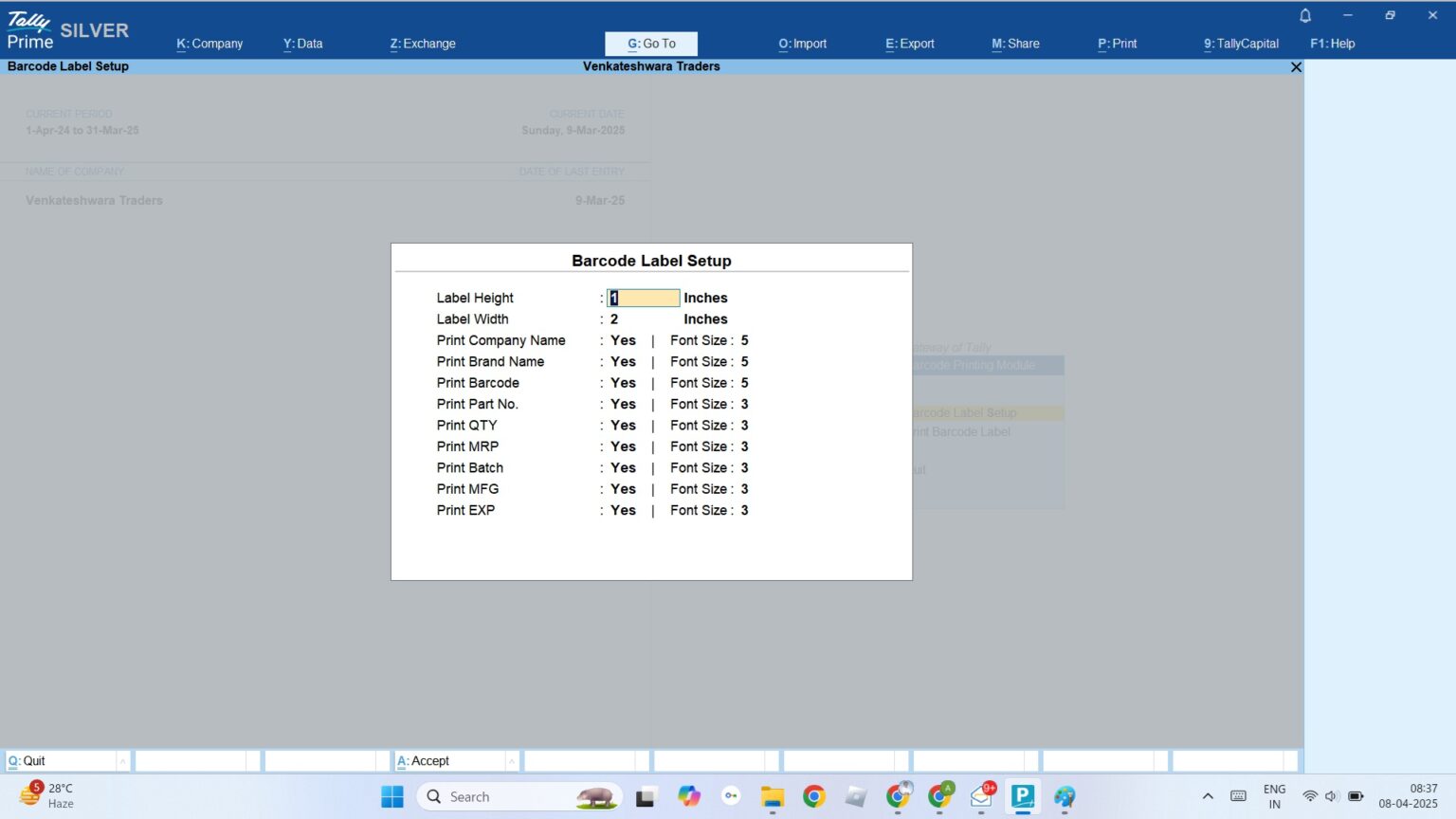Open the Company menu
The height and width of the screenshot is (819, 1456).
(x=209, y=44)
